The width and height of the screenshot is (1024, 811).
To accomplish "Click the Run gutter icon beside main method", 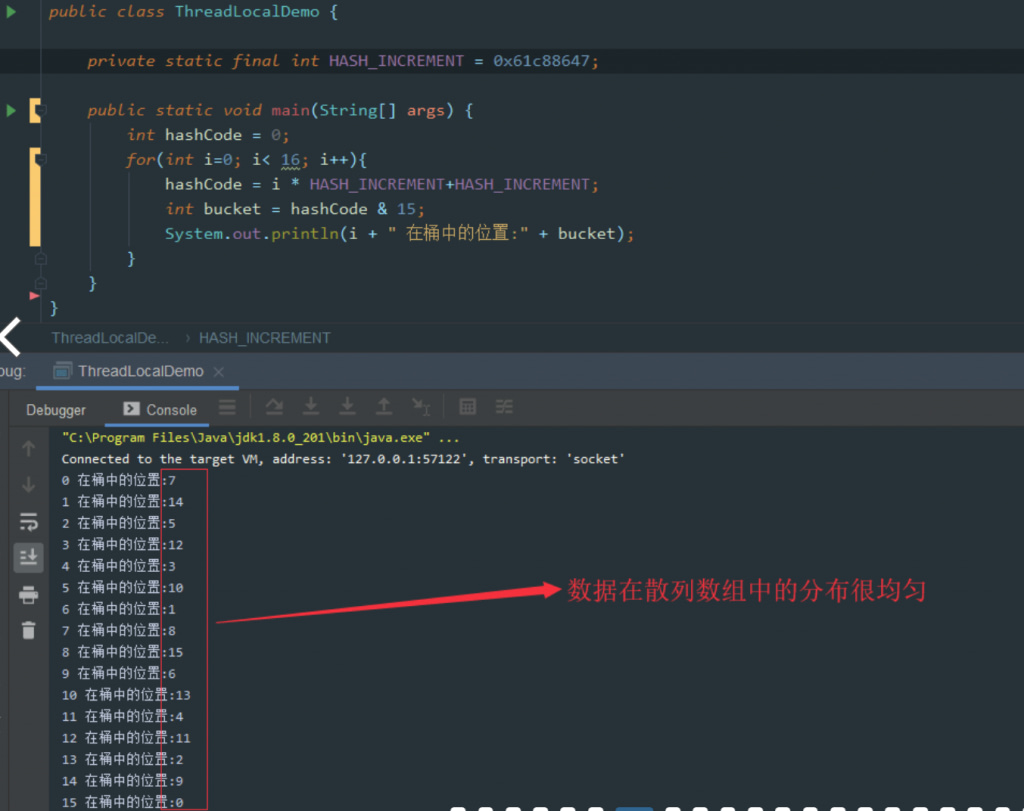I will point(11,110).
